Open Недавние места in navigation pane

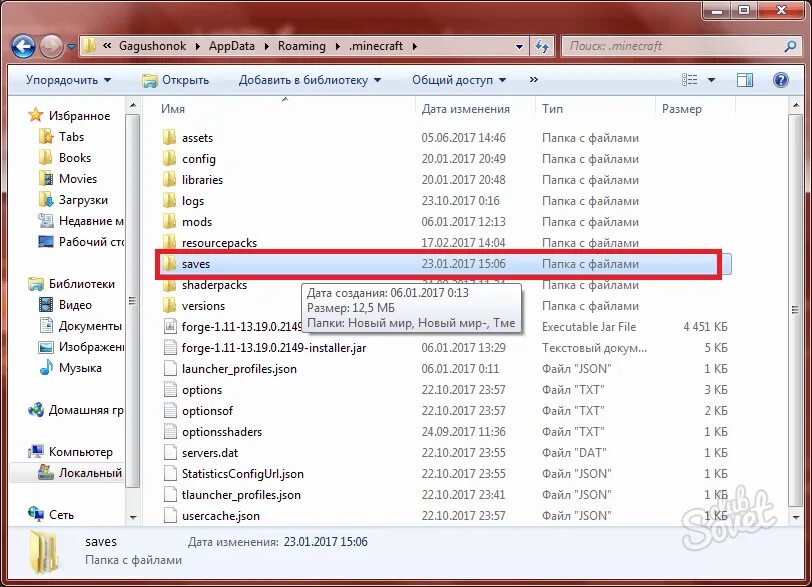81,221
